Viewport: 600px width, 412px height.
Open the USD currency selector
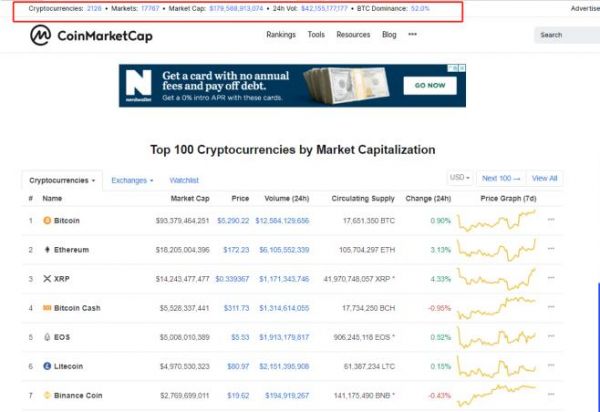tap(460, 178)
